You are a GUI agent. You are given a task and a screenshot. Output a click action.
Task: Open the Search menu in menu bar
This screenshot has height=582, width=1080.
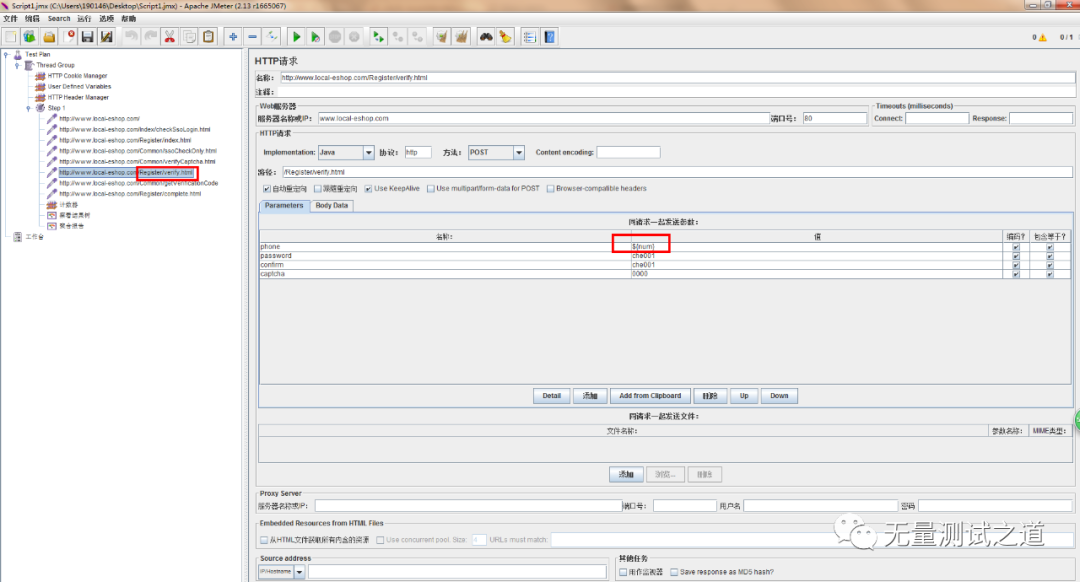(59, 19)
